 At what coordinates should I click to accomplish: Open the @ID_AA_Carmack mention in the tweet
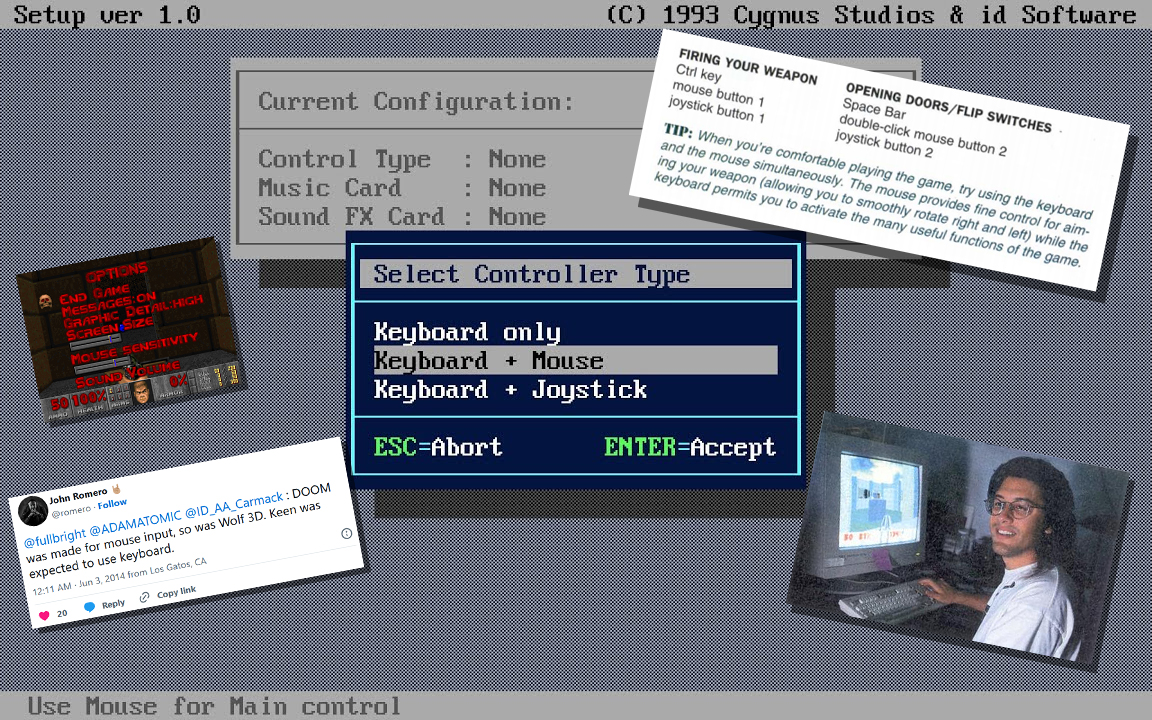point(234,505)
